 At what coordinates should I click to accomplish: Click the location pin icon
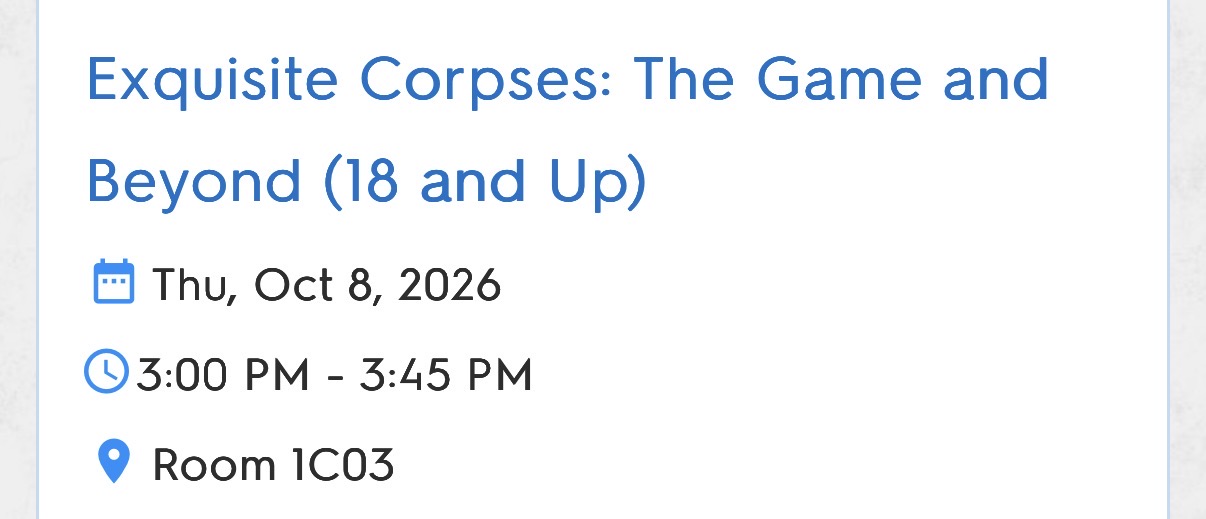pyautogui.click(x=113, y=461)
